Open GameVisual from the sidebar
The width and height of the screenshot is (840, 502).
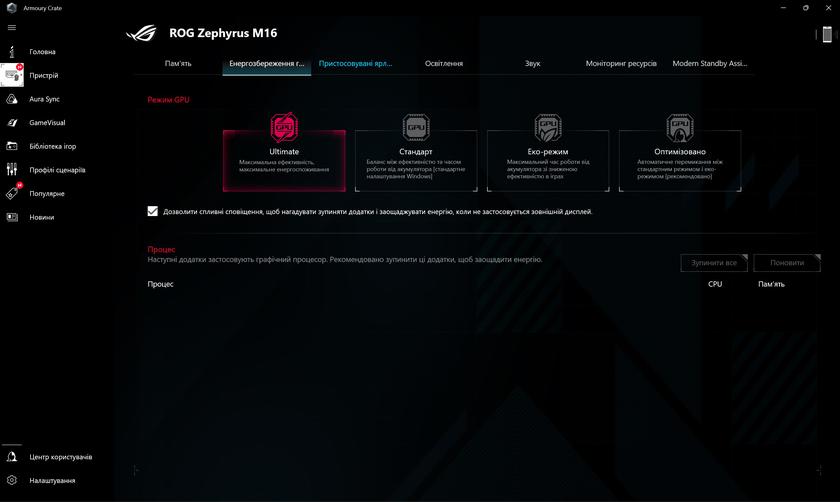(x=13, y=123)
